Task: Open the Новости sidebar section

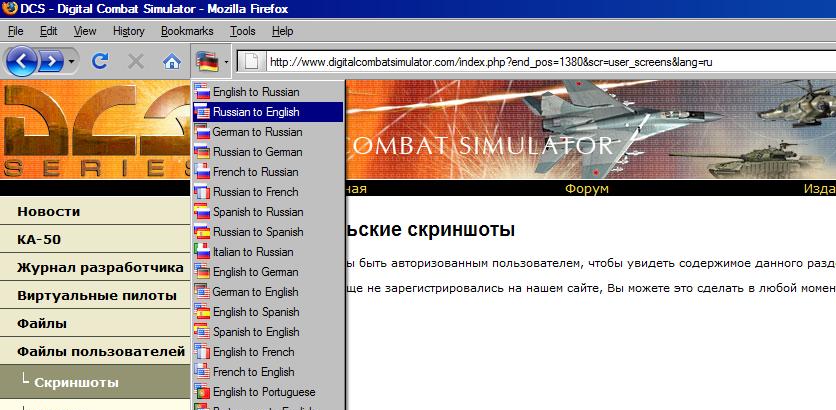Action: 95,211
